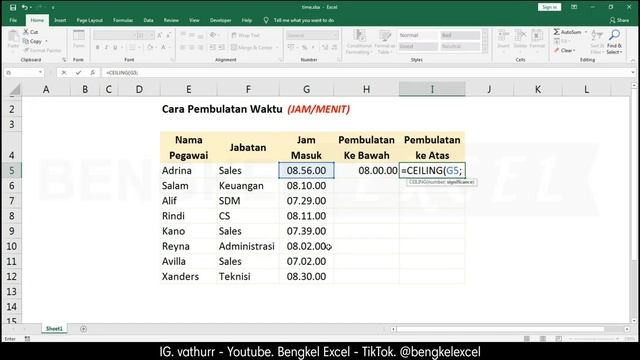Click the Sign in button
This screenshot has width=640, height=360.
coord(549,7)
